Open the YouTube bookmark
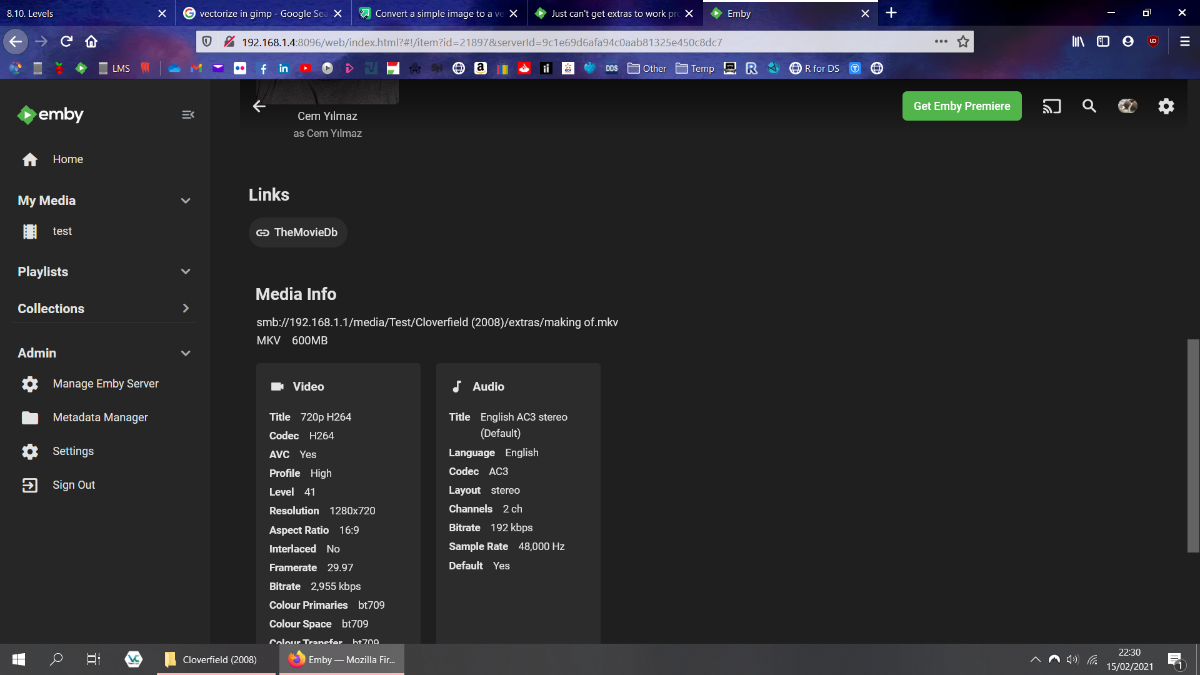1200x675 pixels. point(303,68)
